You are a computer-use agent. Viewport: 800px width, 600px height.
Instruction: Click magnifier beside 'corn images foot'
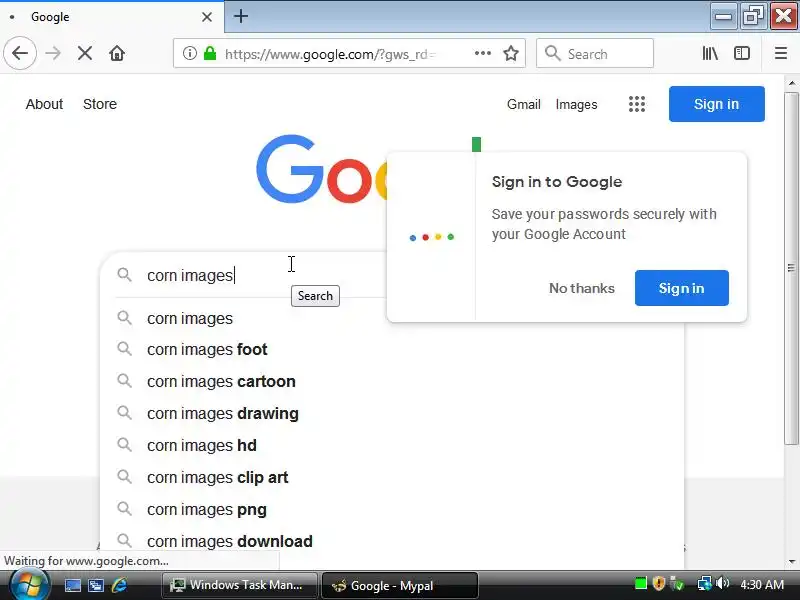pos(124,349)
